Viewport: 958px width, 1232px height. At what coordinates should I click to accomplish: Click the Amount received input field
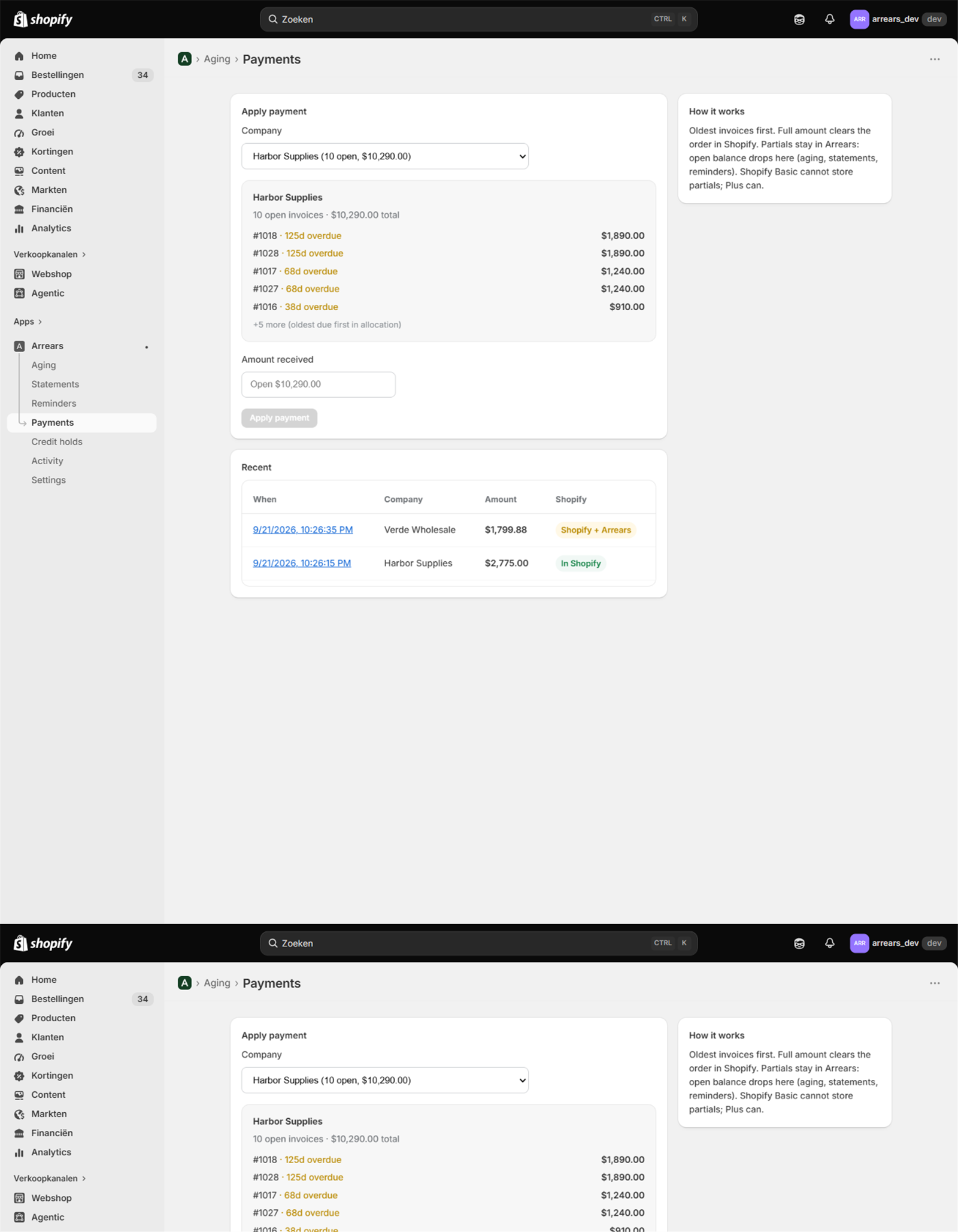coord(319,385)
